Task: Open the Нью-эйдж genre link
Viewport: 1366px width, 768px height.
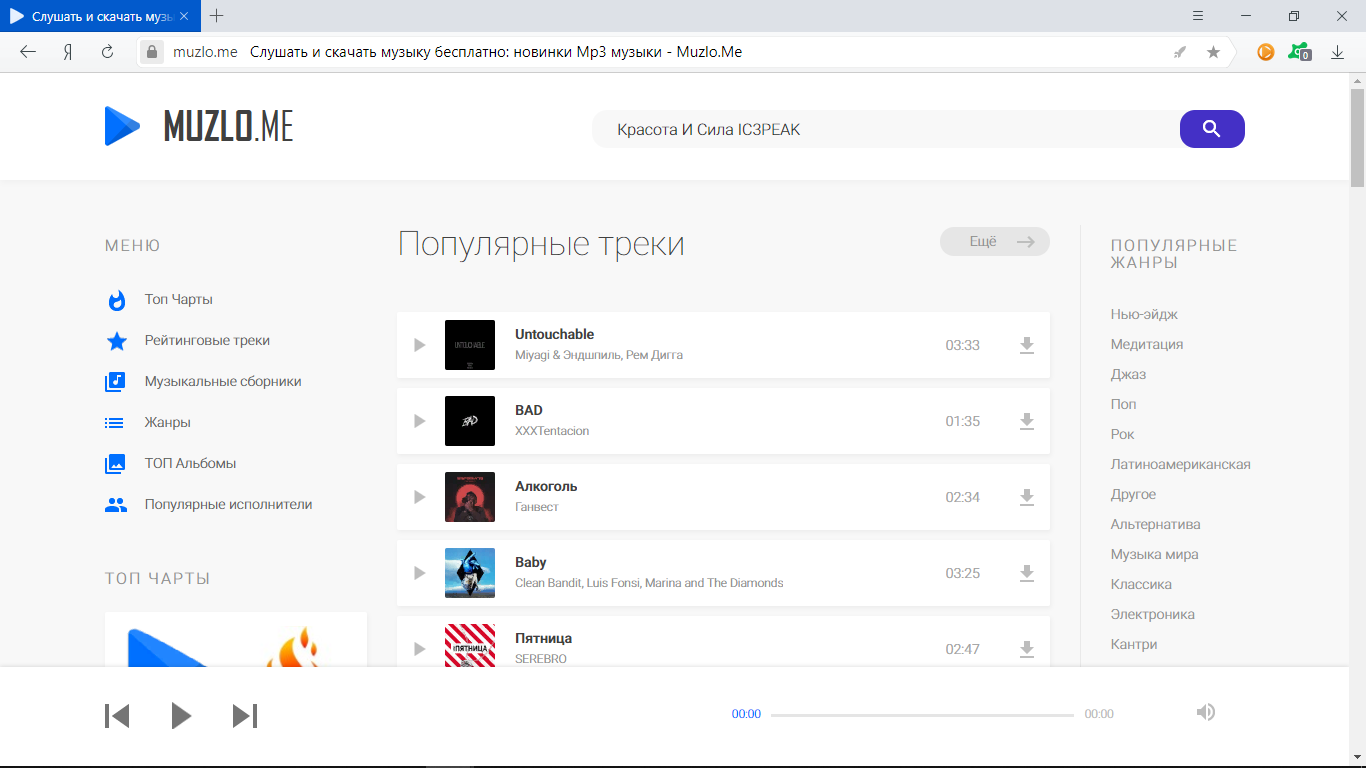Action: click(x=1144, y=314)
